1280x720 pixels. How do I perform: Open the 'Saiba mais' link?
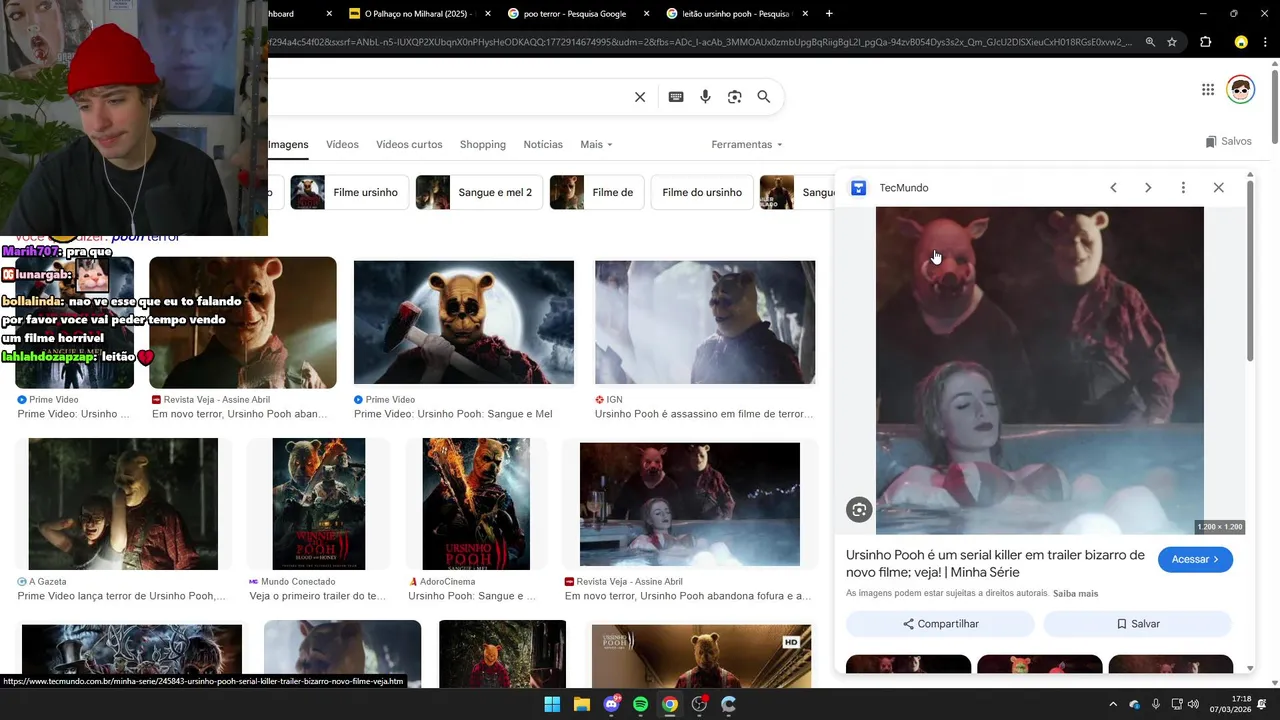[1075, 593]
